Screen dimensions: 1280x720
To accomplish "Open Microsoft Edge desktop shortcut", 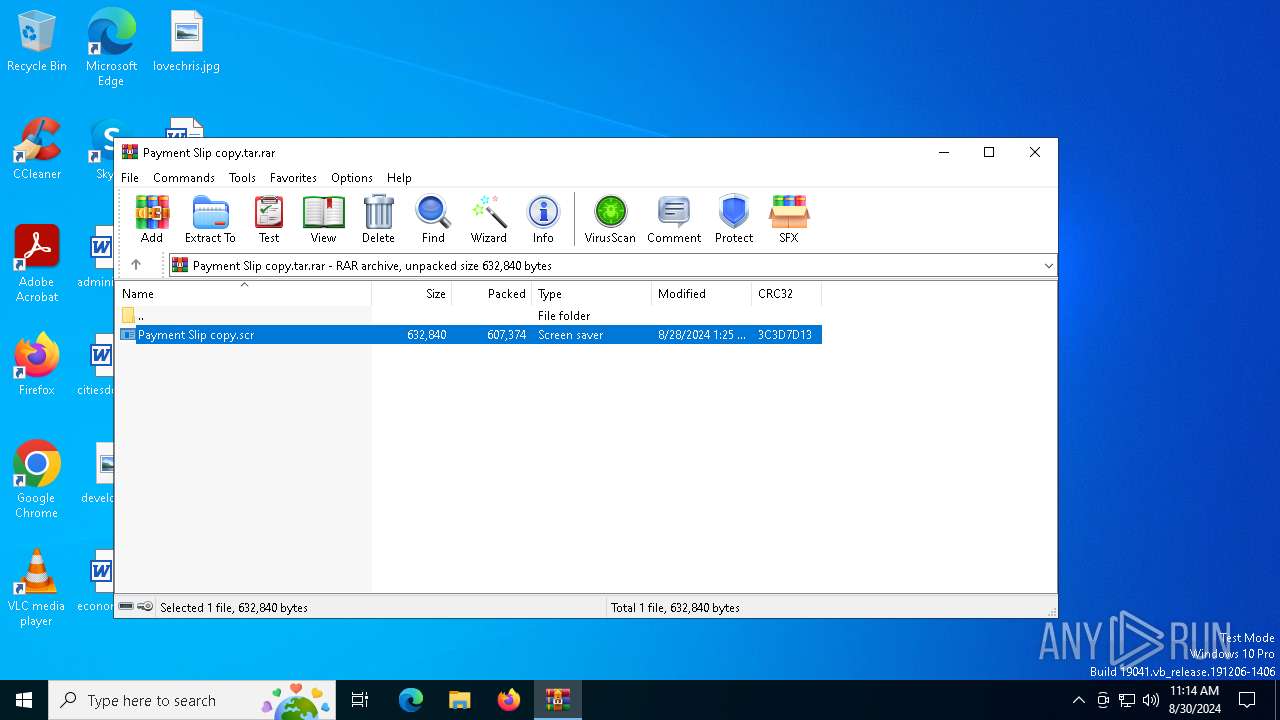I will coord(111,48).
